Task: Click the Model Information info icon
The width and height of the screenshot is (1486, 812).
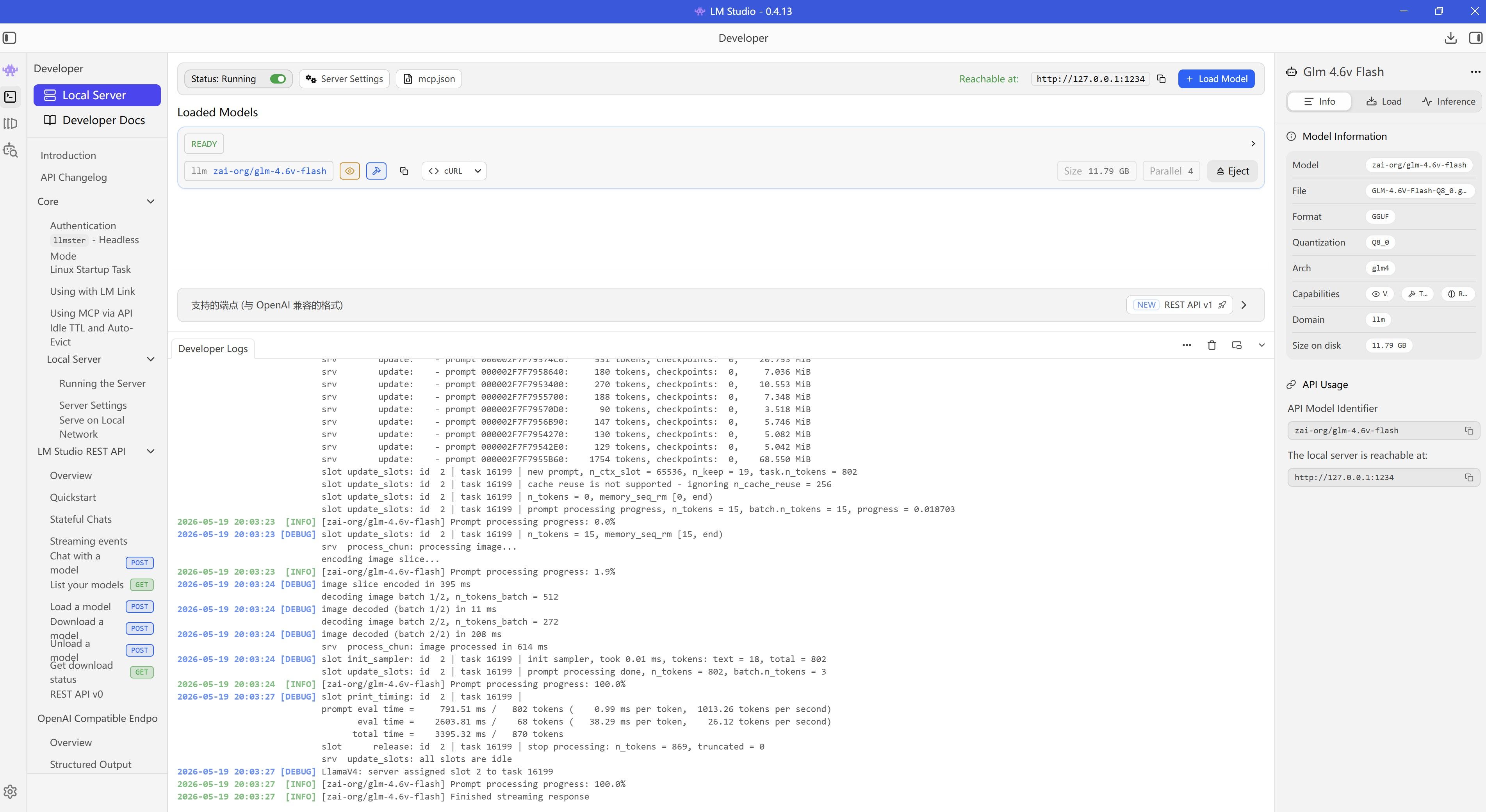Action: tap(1291, 137)
